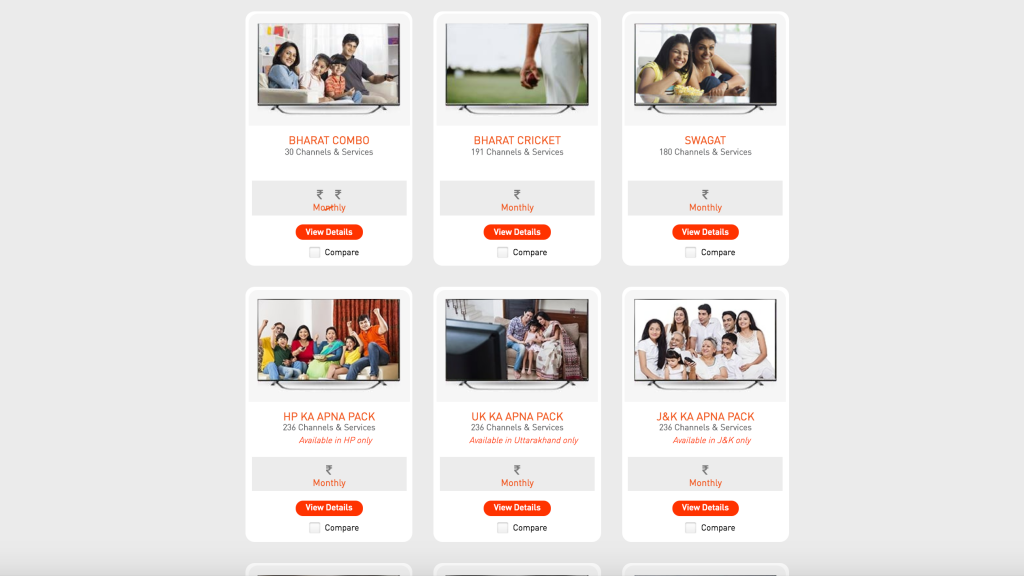
Task: Select Compare for UK Ka Apna Pack
Action: tap(502, 528)
